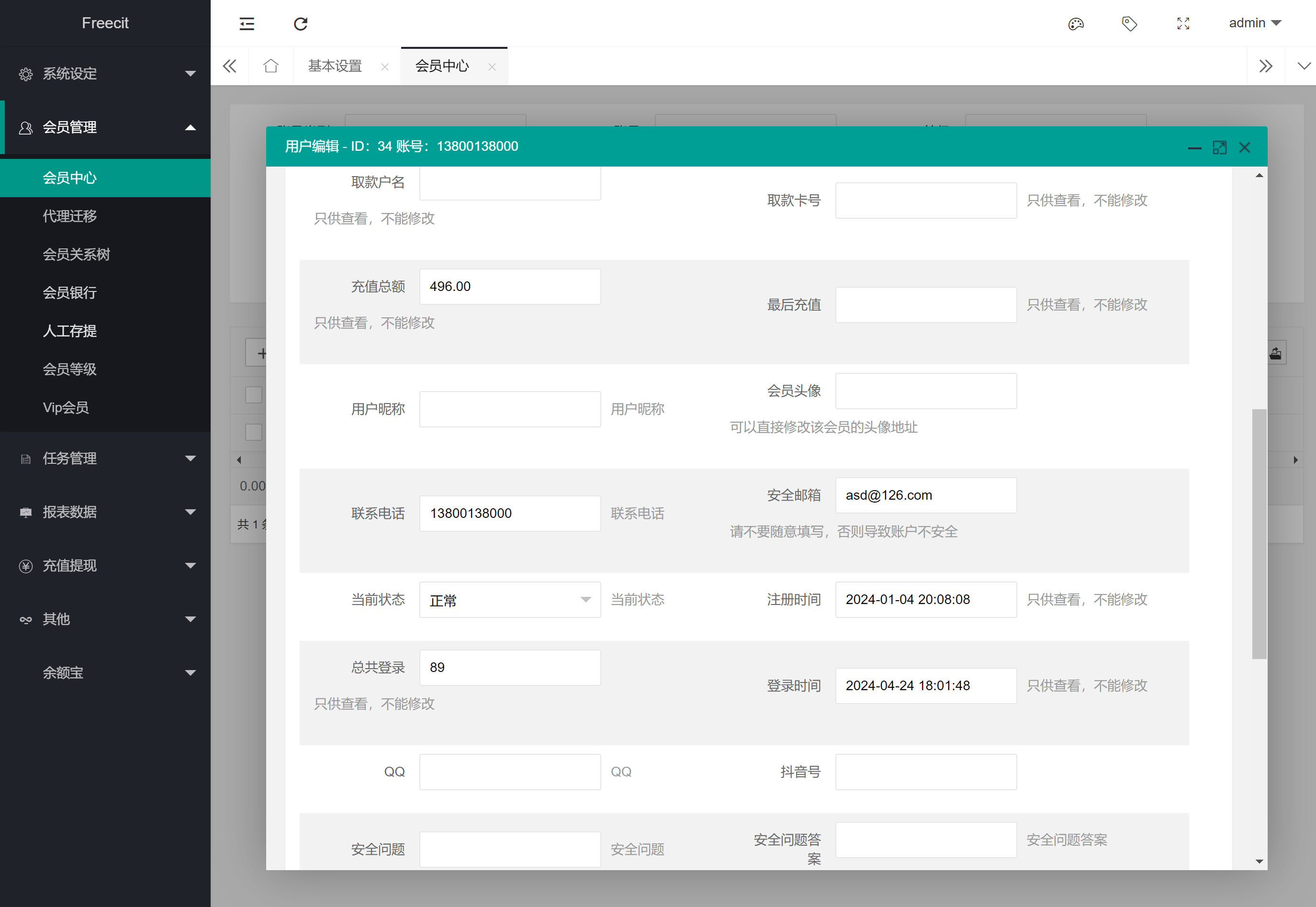The width and height of the screenshot is (1316, 907).
Task: Click dialog scrollbar down arrow
Action: pos(1259,862)
